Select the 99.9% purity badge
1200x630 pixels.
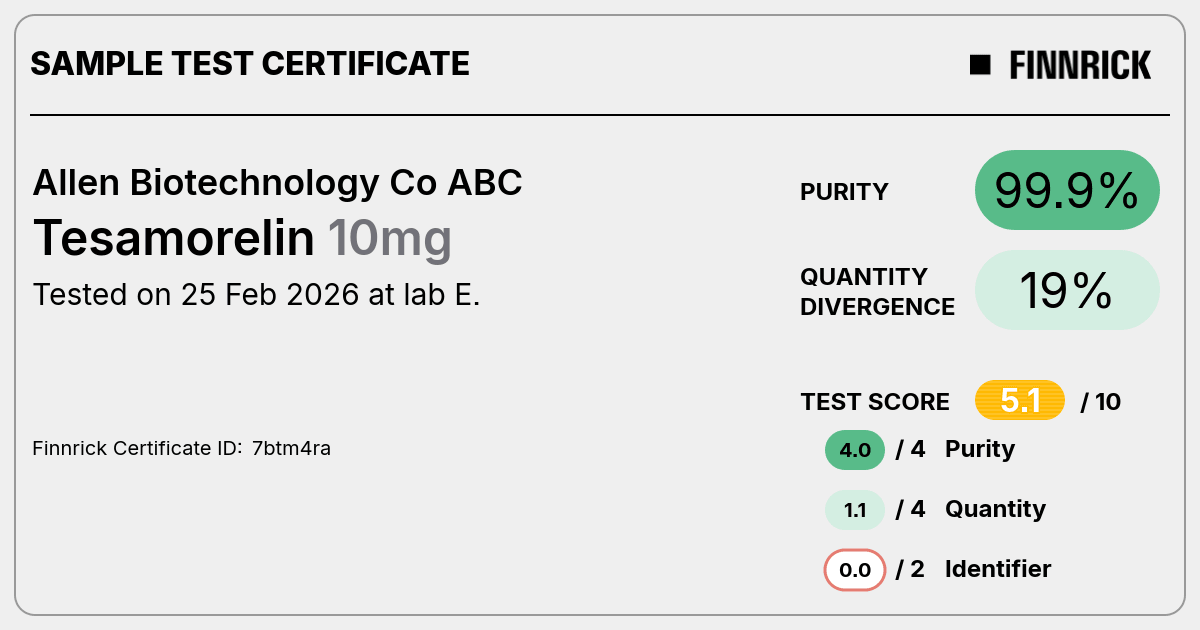pos(1067,190)
